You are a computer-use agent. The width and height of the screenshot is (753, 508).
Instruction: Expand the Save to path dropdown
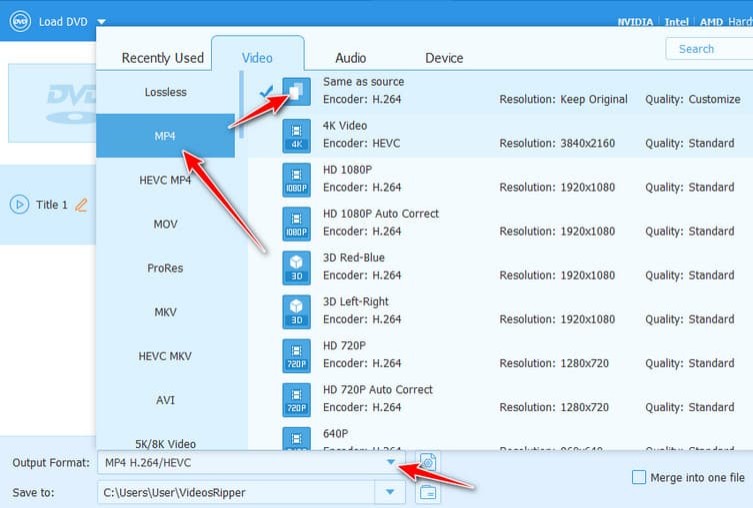pyautogui.click(x=389, y=492)
